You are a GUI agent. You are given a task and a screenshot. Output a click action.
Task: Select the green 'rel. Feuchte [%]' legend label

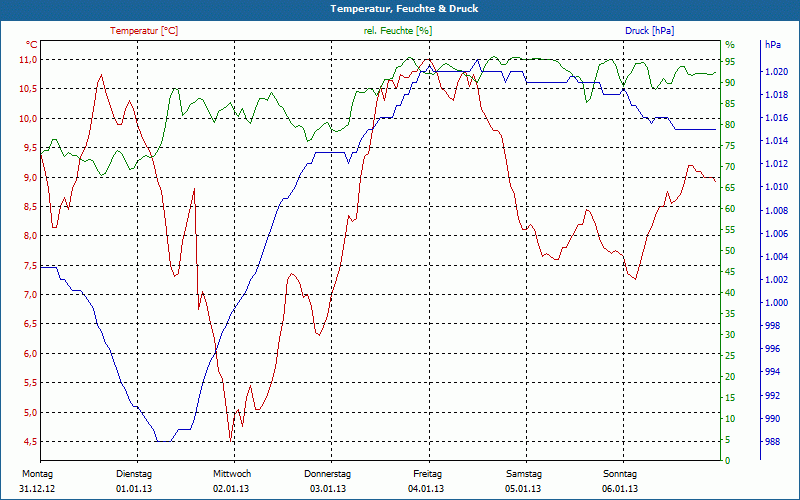[x=397, y=31]
